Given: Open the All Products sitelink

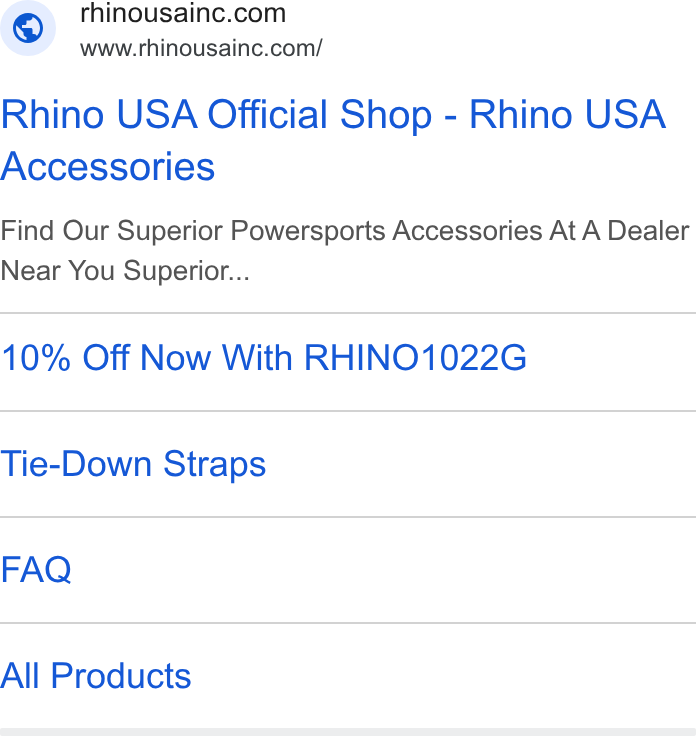Looking at the screenshot, I should point(96,676).
